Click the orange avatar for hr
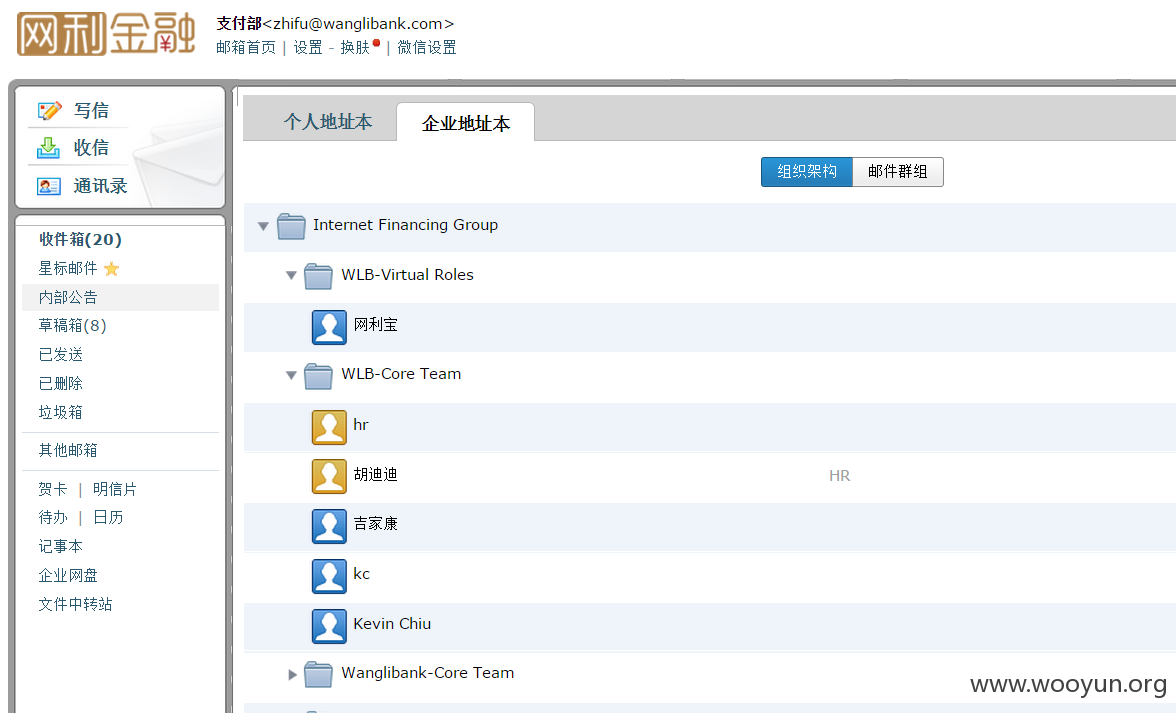Screen dimensions: 1176x713 [x=329, y=427]
